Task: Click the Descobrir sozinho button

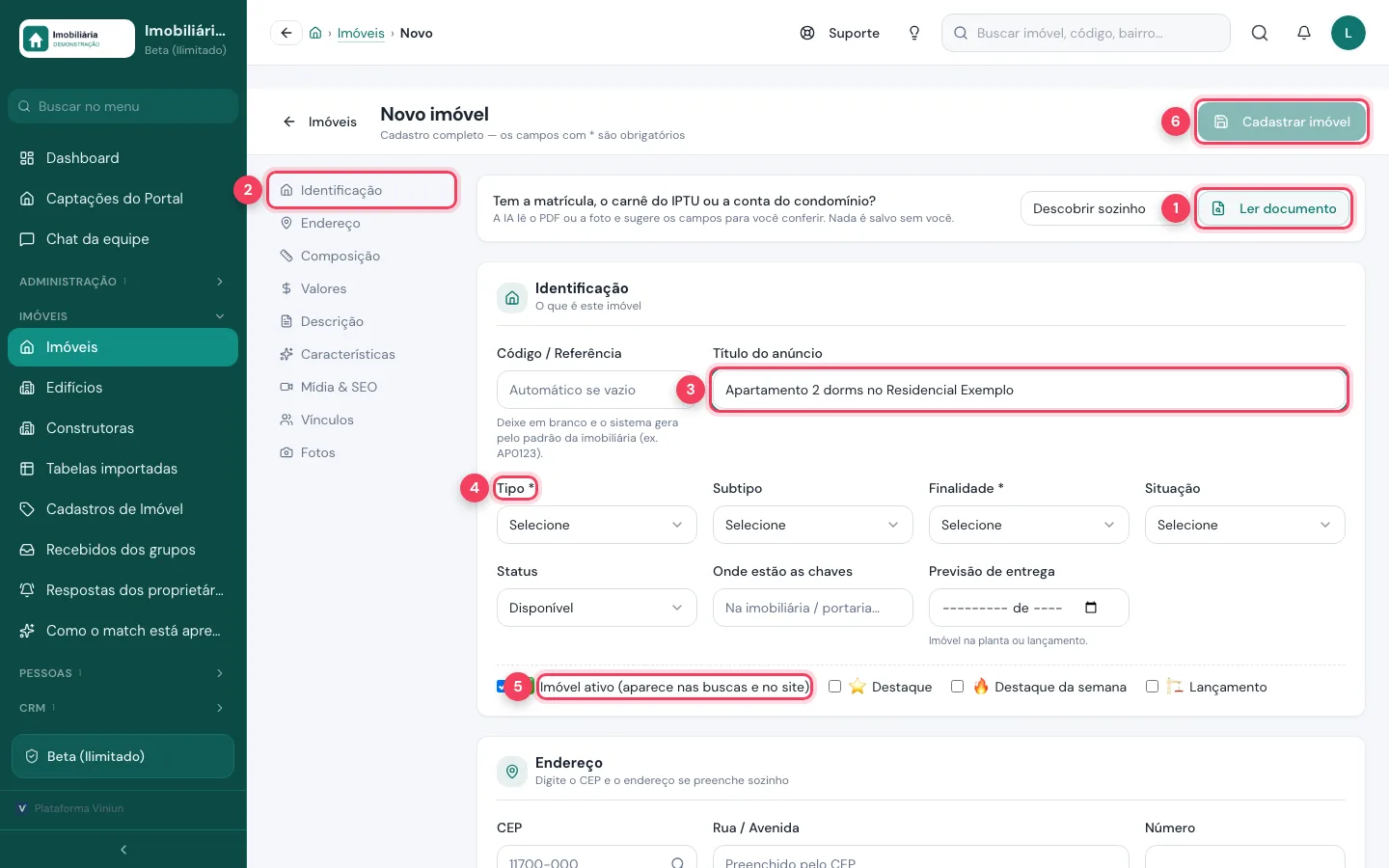Action: tap(1089, 208)
